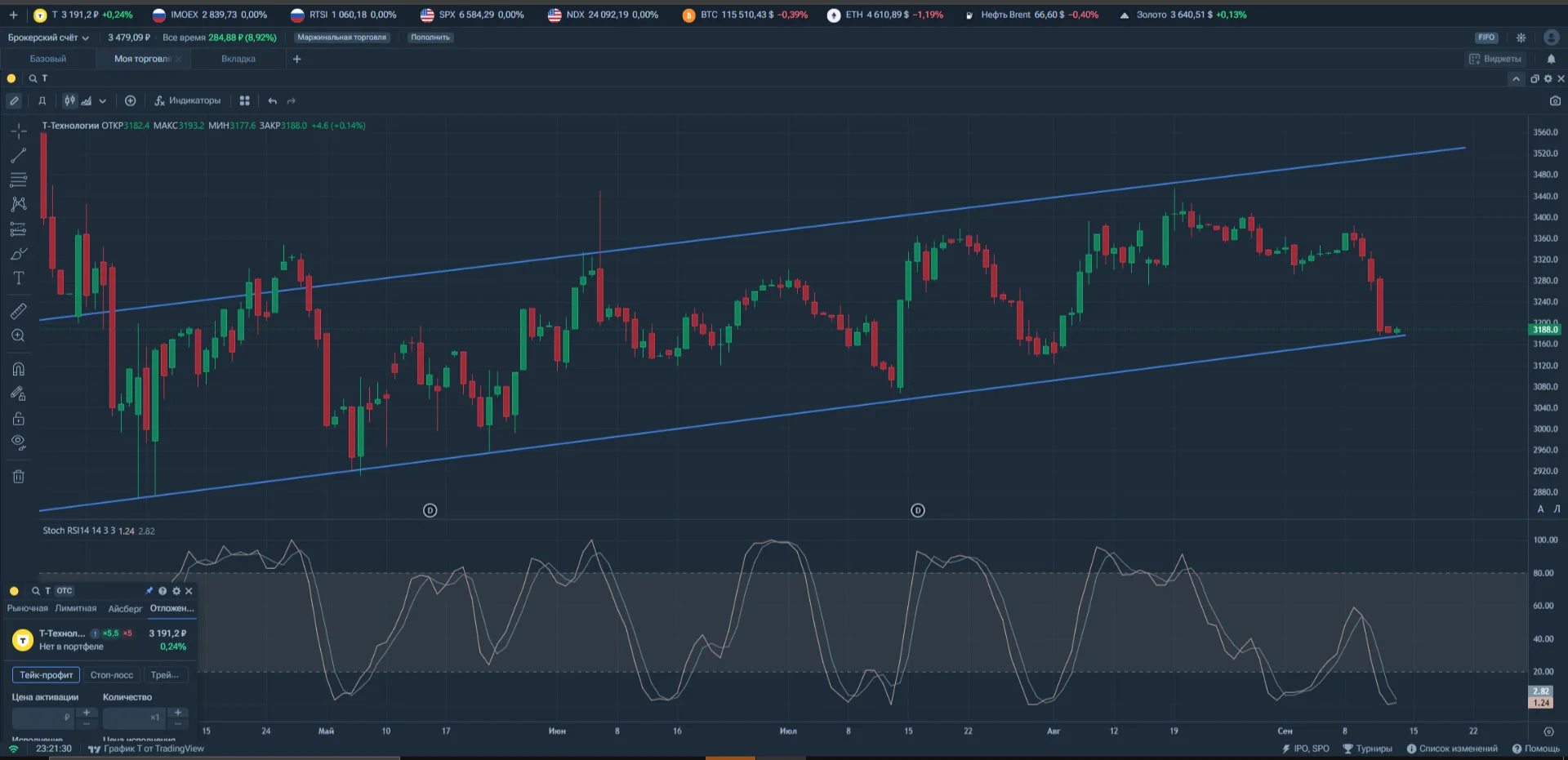Image resolution: width=1568 pixels, height=760 pixels.
Task: Toggle drawing panel pencil button
Action: 14,100
